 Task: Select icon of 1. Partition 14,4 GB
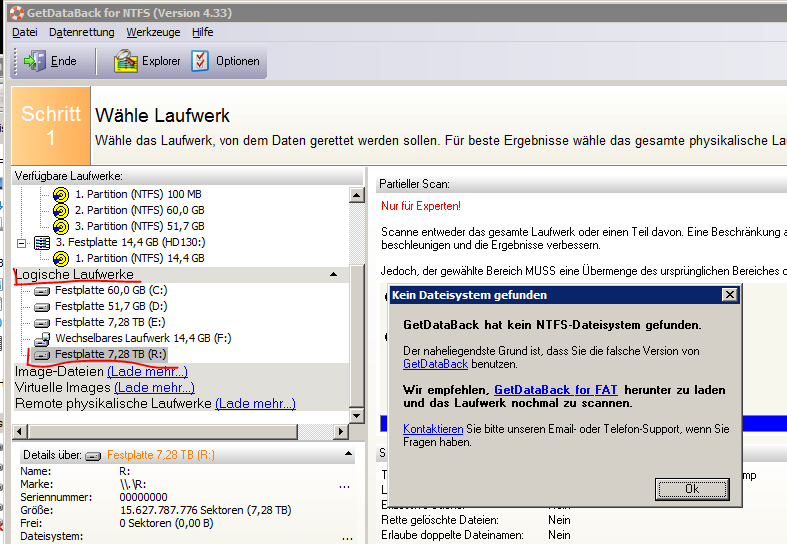point(61,258)
